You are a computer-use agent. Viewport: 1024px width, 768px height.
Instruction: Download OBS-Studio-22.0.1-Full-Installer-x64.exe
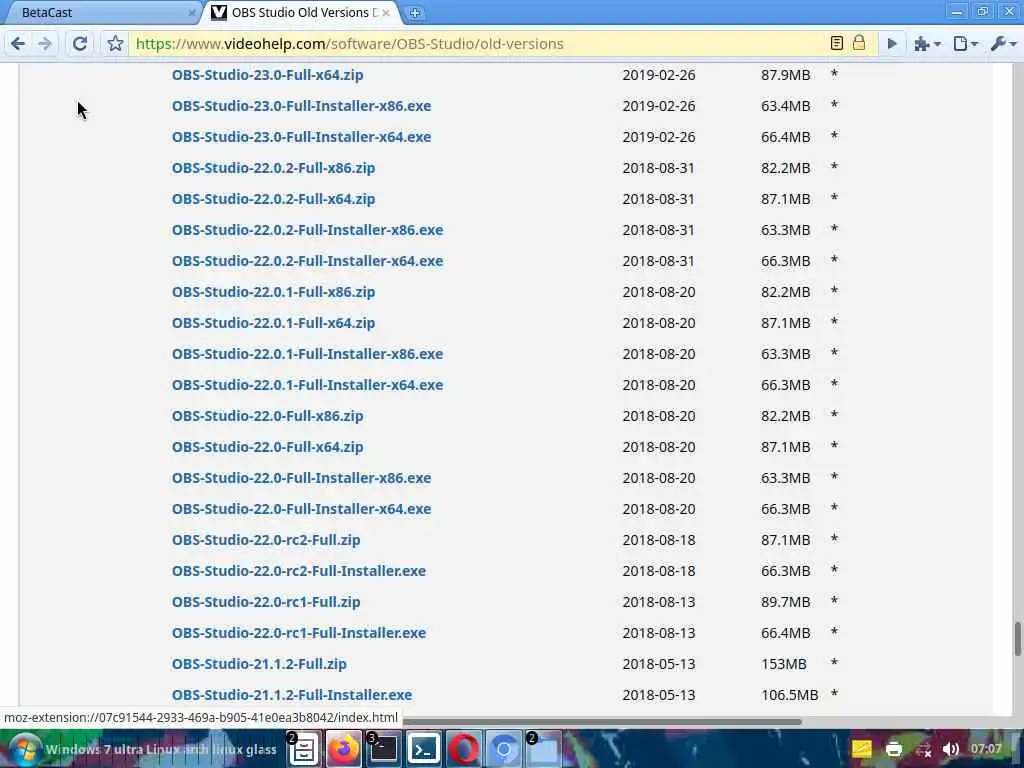coord(307,385)
